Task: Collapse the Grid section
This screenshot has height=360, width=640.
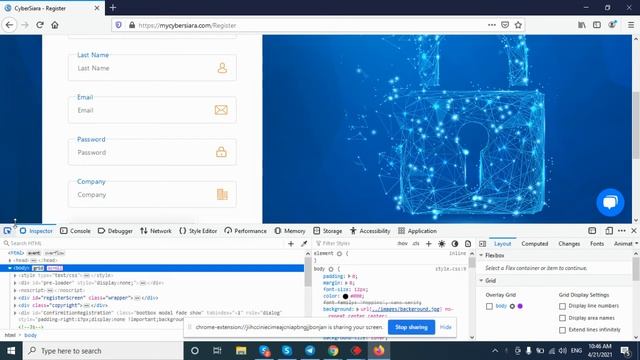Action: [481, 281]
